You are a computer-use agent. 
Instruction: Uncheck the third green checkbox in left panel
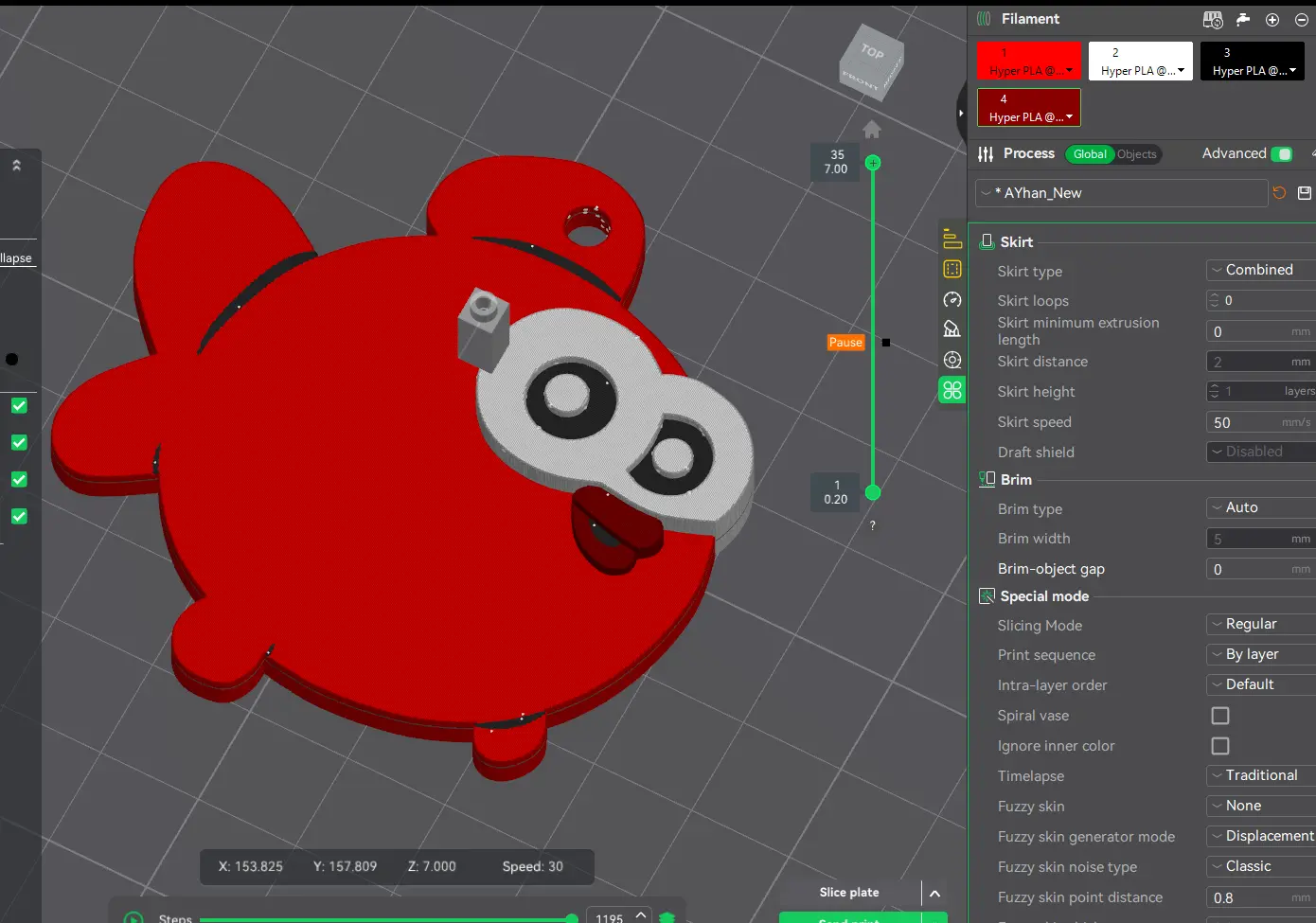[19, 480]
